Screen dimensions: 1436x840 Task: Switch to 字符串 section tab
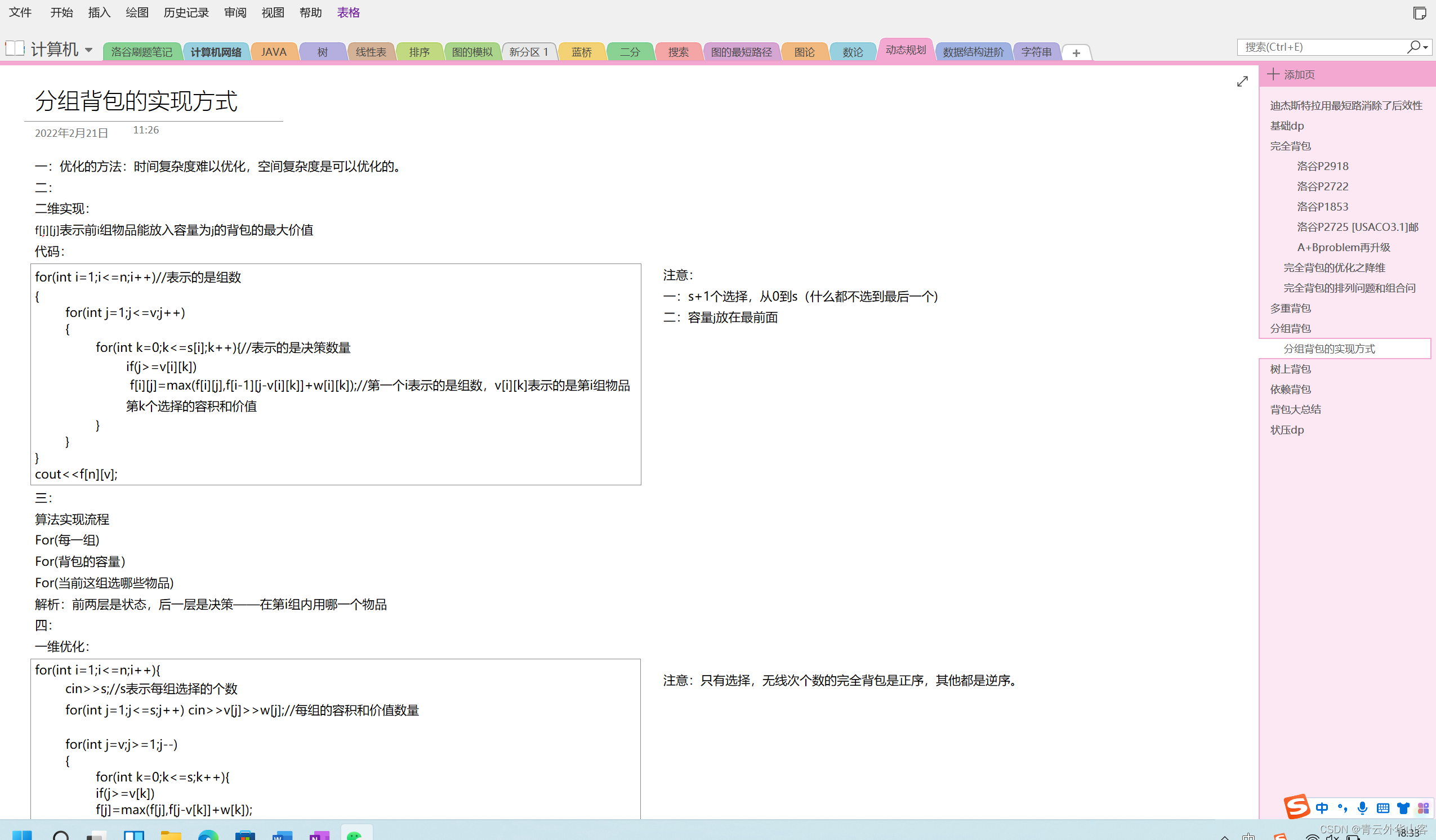click(x=1037, y=52)
